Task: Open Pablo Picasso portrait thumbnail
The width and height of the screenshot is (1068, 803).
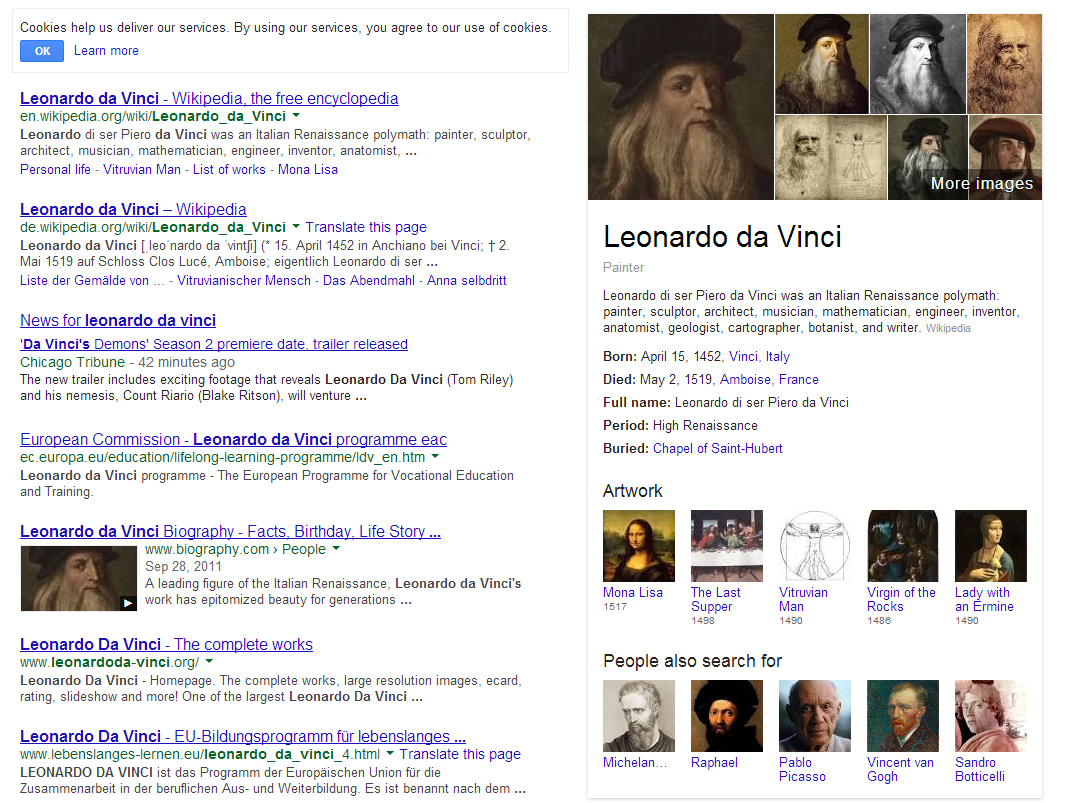Action: [x=815, y=716]
